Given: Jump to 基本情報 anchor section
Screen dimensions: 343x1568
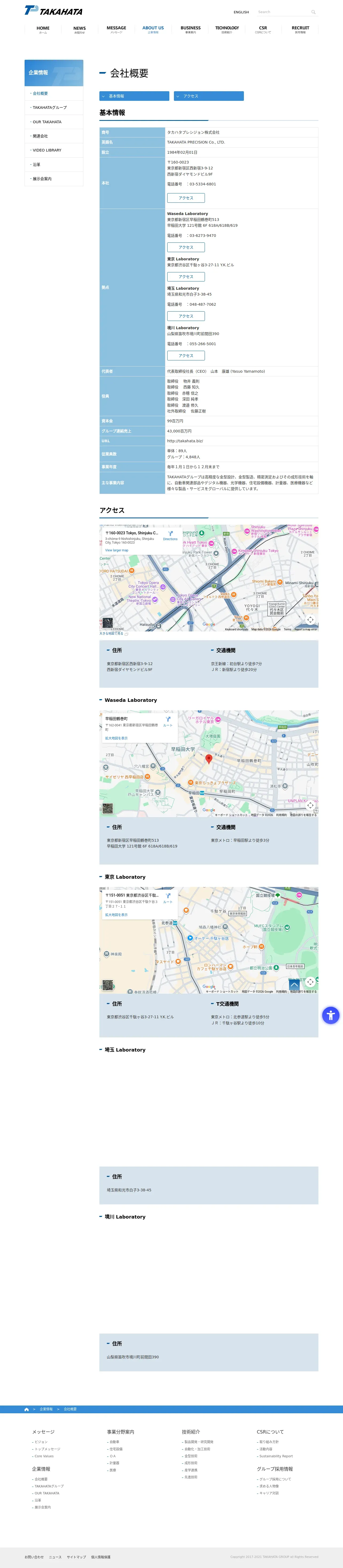Looking at the screenshot, I should tap(134, 96).
